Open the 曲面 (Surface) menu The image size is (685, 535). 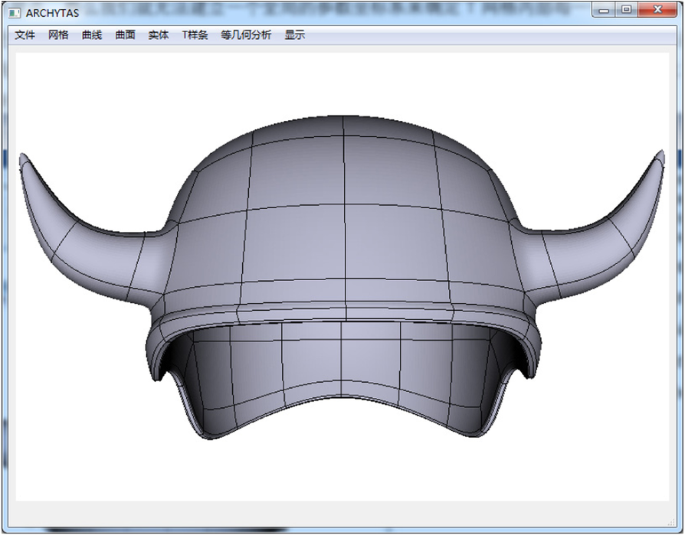125,35
